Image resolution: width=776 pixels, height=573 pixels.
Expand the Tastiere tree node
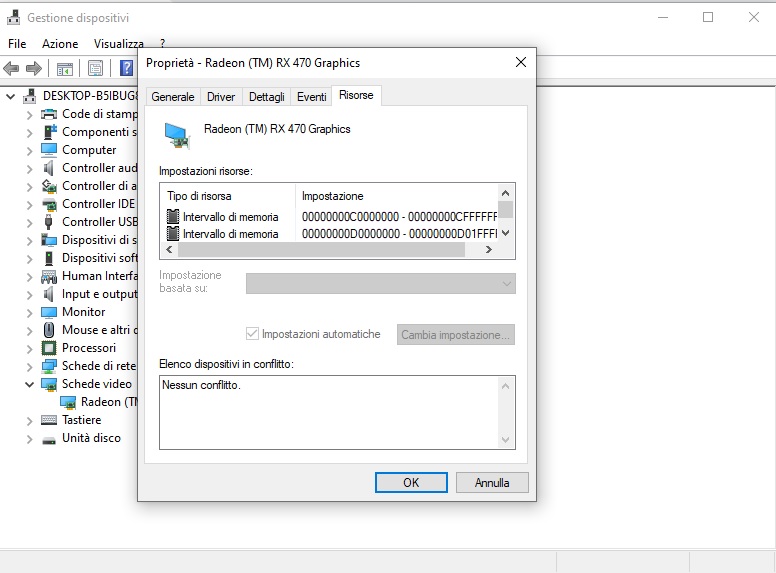29,421
